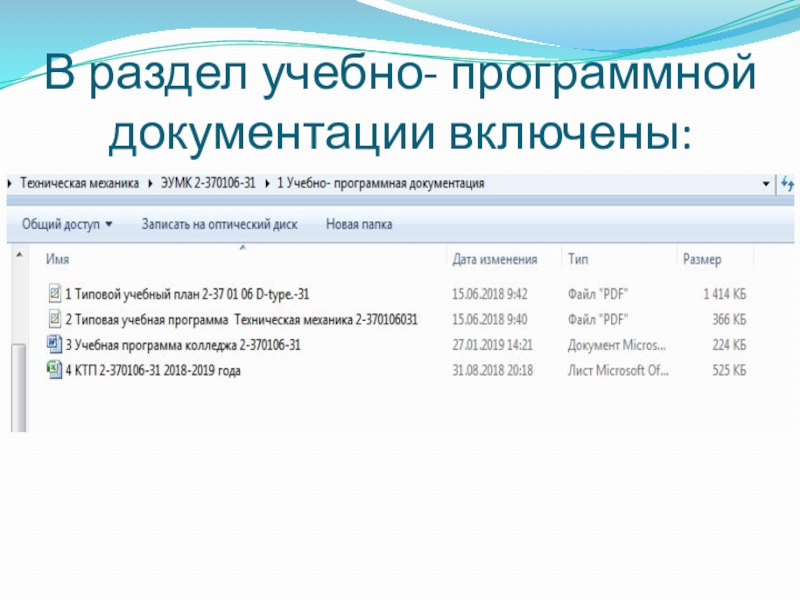Click PDF icon of Типовой учебный план file
The image size is (800, 600).
[54, 294]
